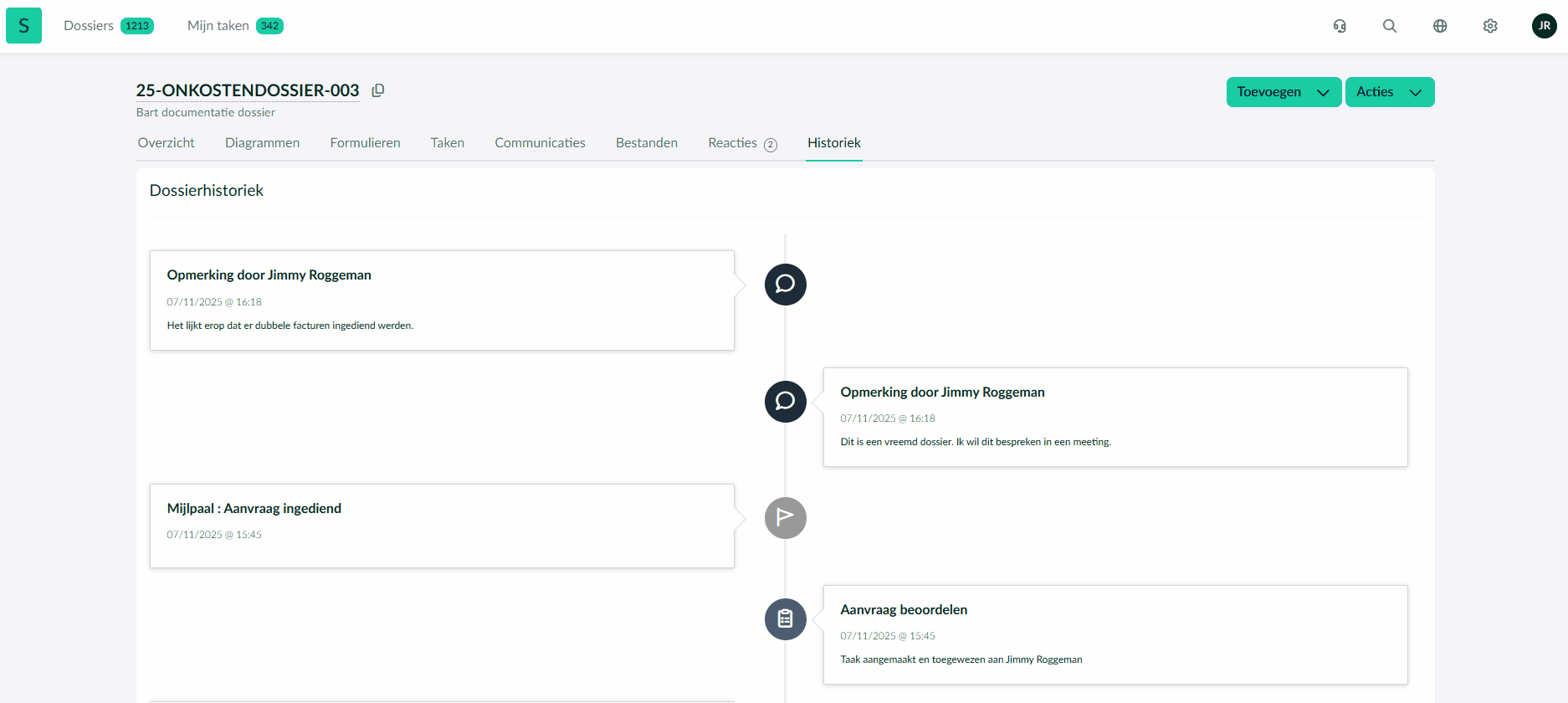Click the green S app logo

[x=23, y=26]
